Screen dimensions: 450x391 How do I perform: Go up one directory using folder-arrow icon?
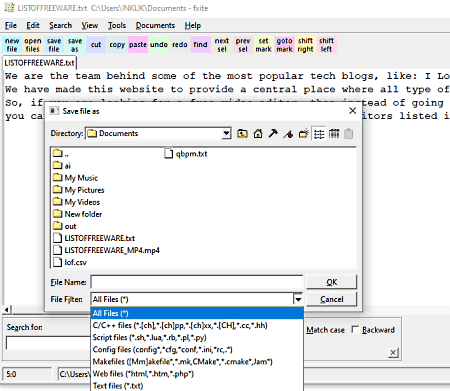[242, 134]
